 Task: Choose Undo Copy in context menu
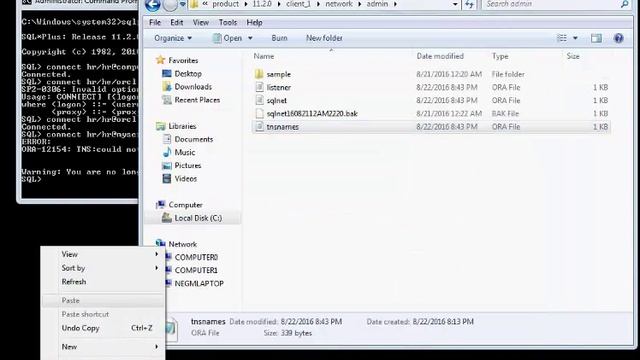pos(103,328)
